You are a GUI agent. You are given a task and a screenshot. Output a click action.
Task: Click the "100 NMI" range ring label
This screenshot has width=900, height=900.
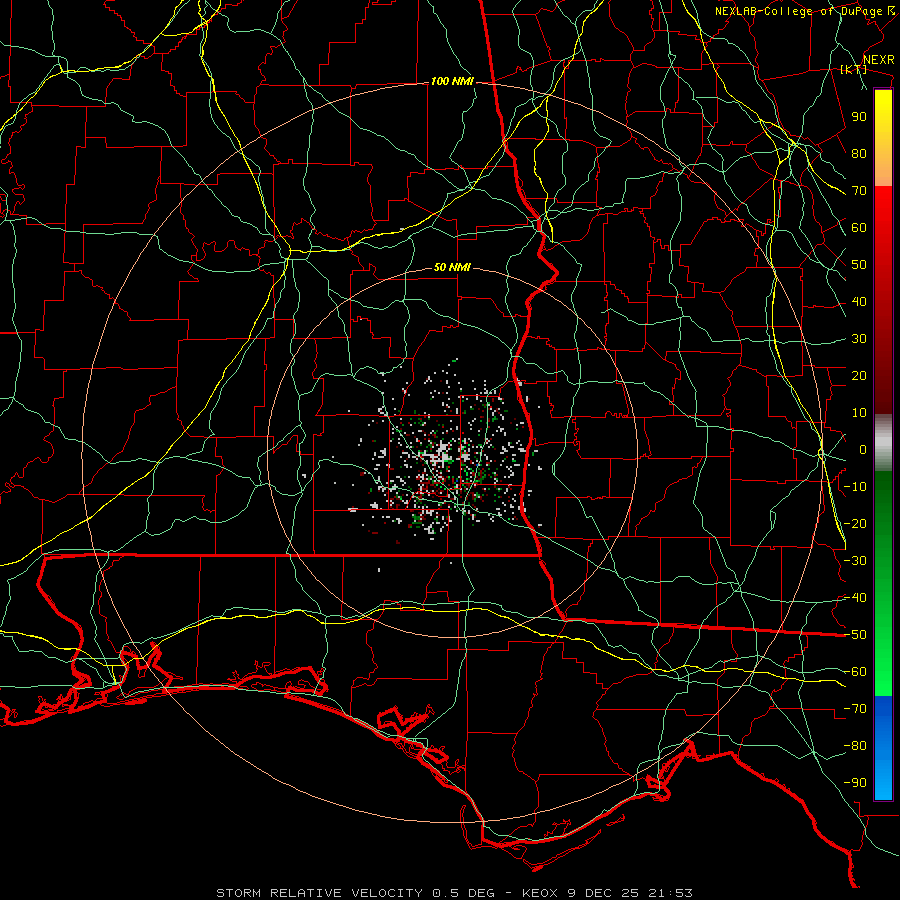click(452, 82)
